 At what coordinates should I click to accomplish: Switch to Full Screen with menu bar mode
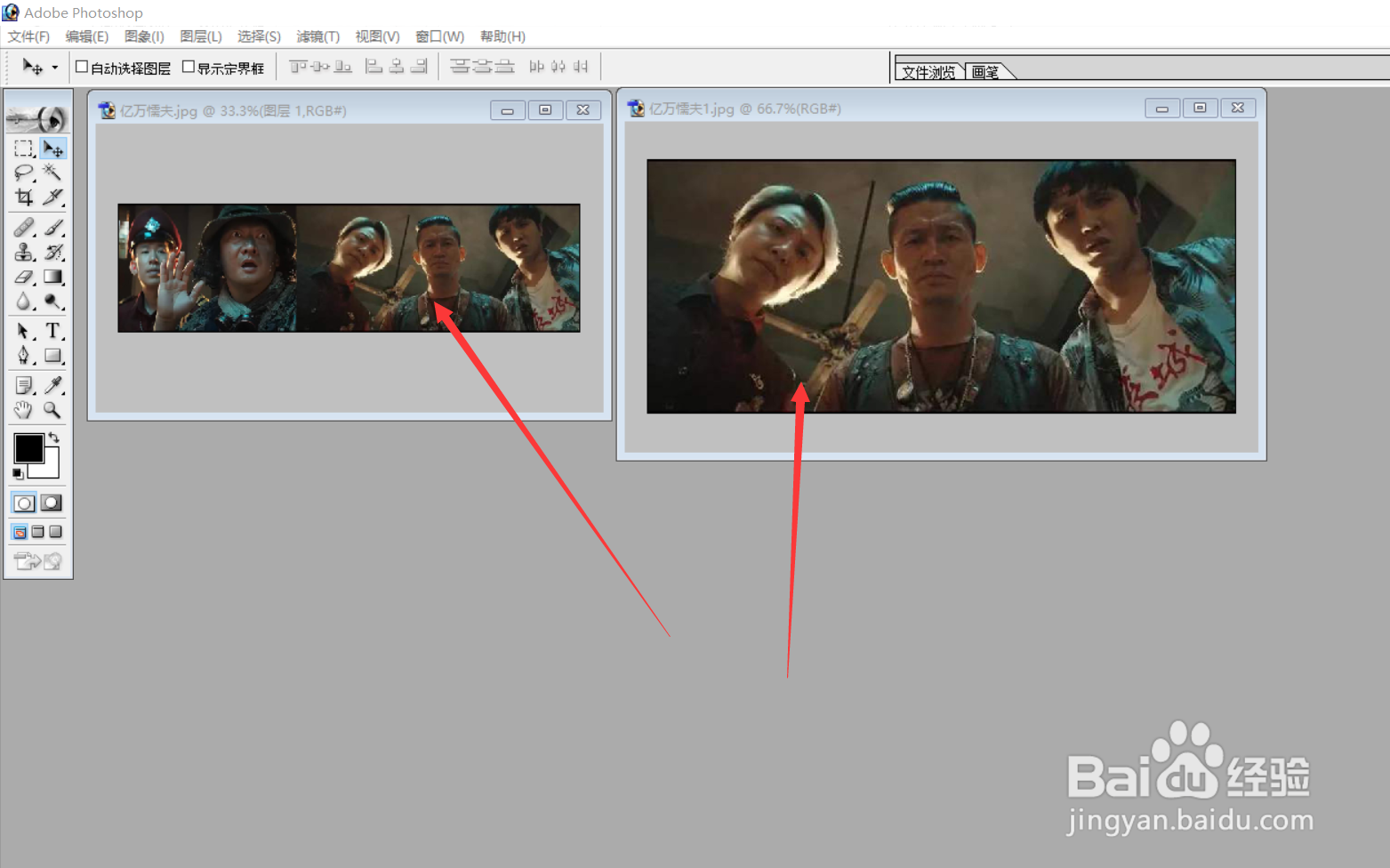click(37, 532)
